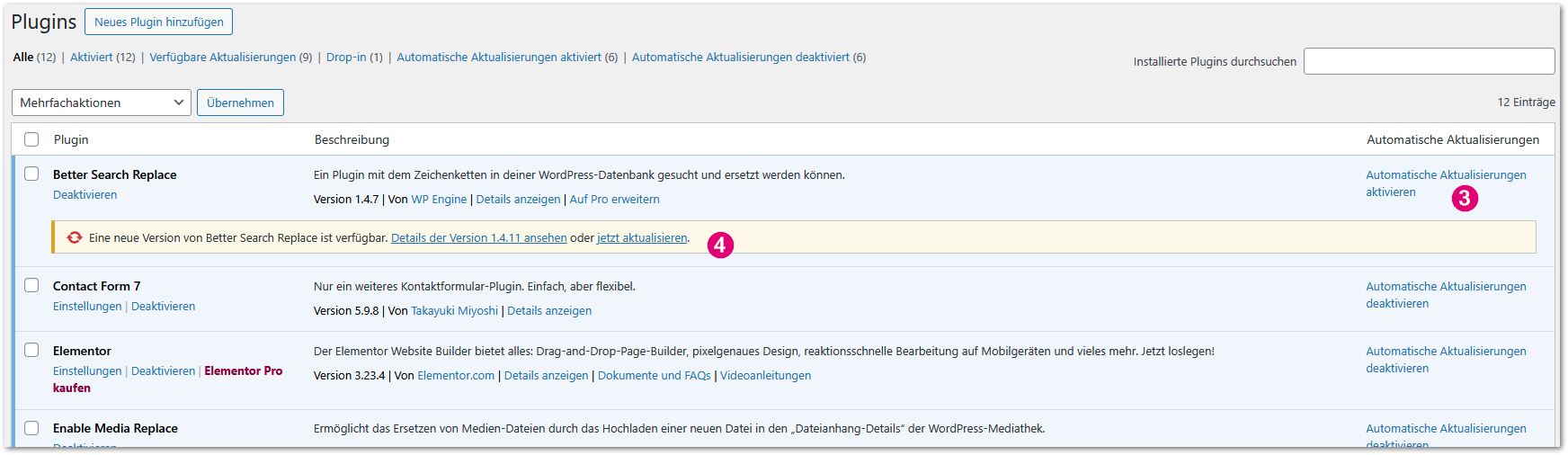Filter by Automatische Aktualisierungen deaktiviert
Image resolution: width=1568 pixels, height=455 pixels.
click(740, 57)
